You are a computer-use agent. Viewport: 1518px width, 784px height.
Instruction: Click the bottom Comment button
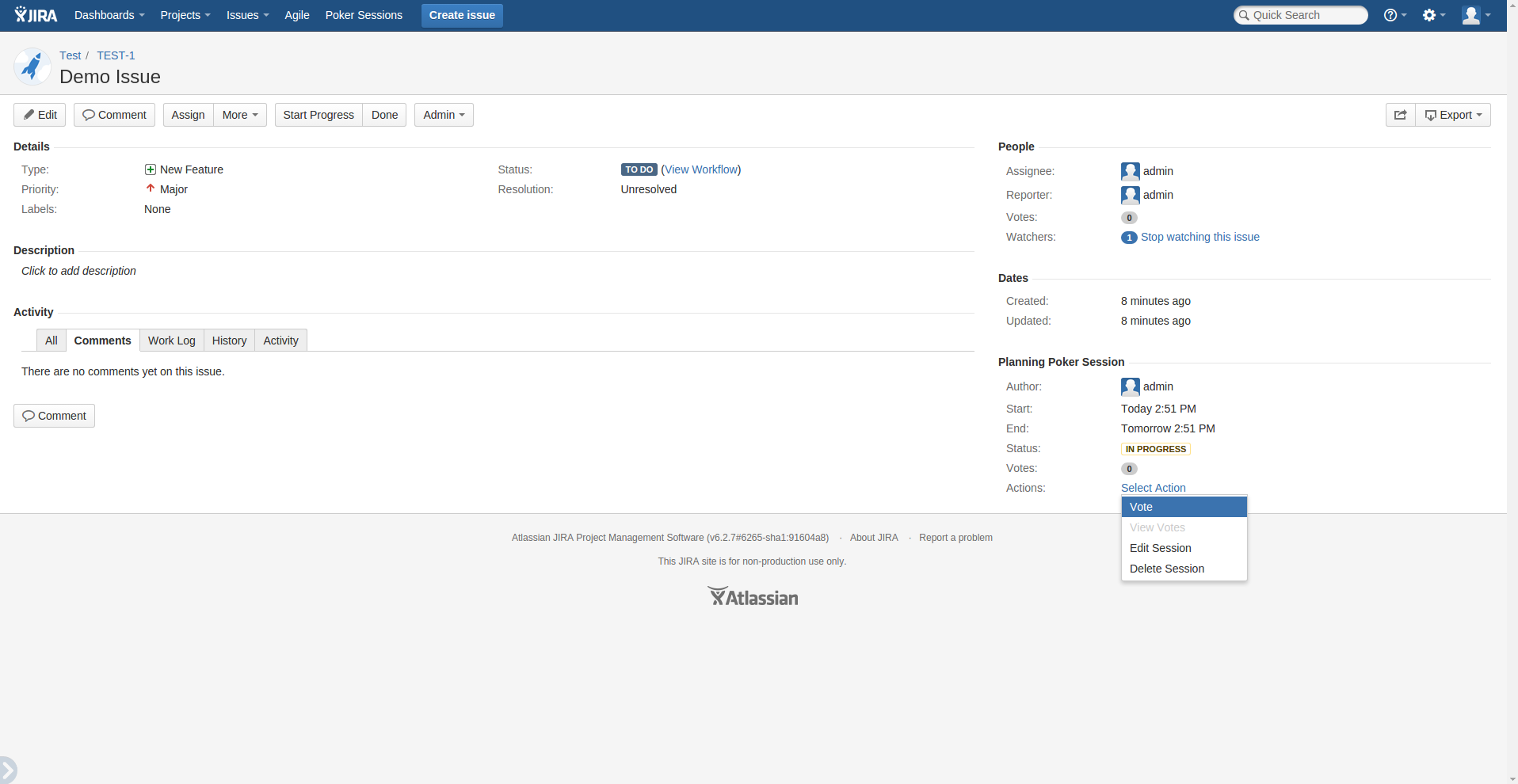pos(54,416)
